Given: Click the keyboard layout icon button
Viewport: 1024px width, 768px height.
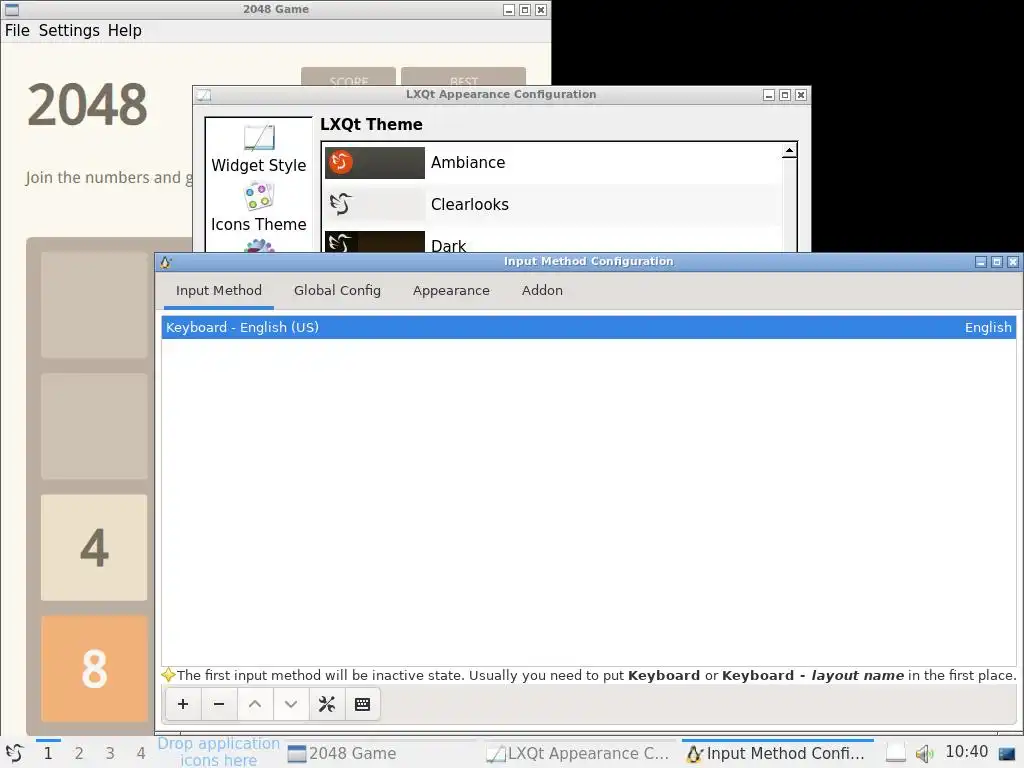Looking at the screenshot, I should click(362, 704).
